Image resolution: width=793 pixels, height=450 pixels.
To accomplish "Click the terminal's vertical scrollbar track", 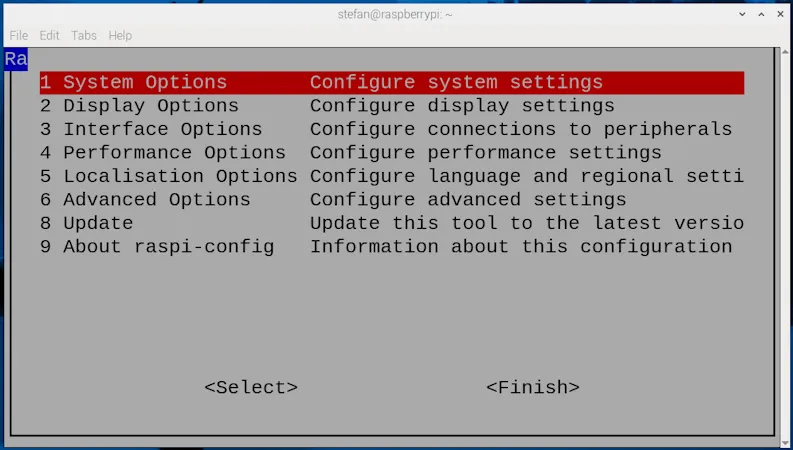I will (x=784, y=250).
